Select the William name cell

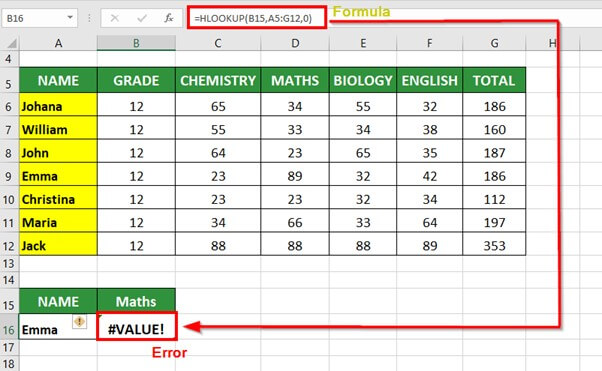coord(58,129)
